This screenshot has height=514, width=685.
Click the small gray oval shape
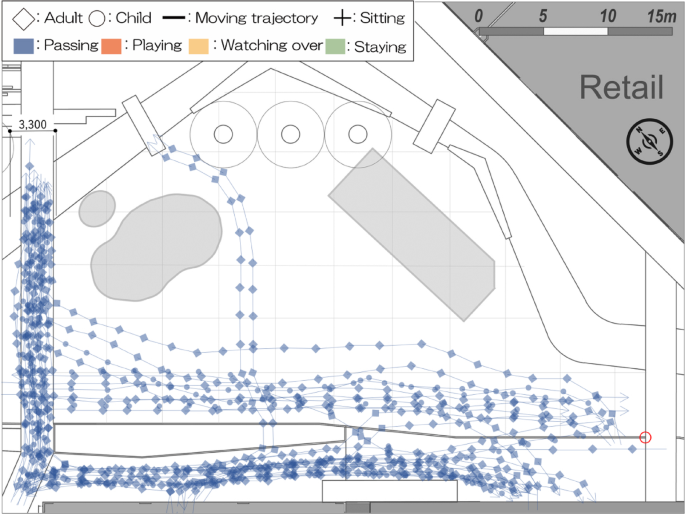coord(97,207)
